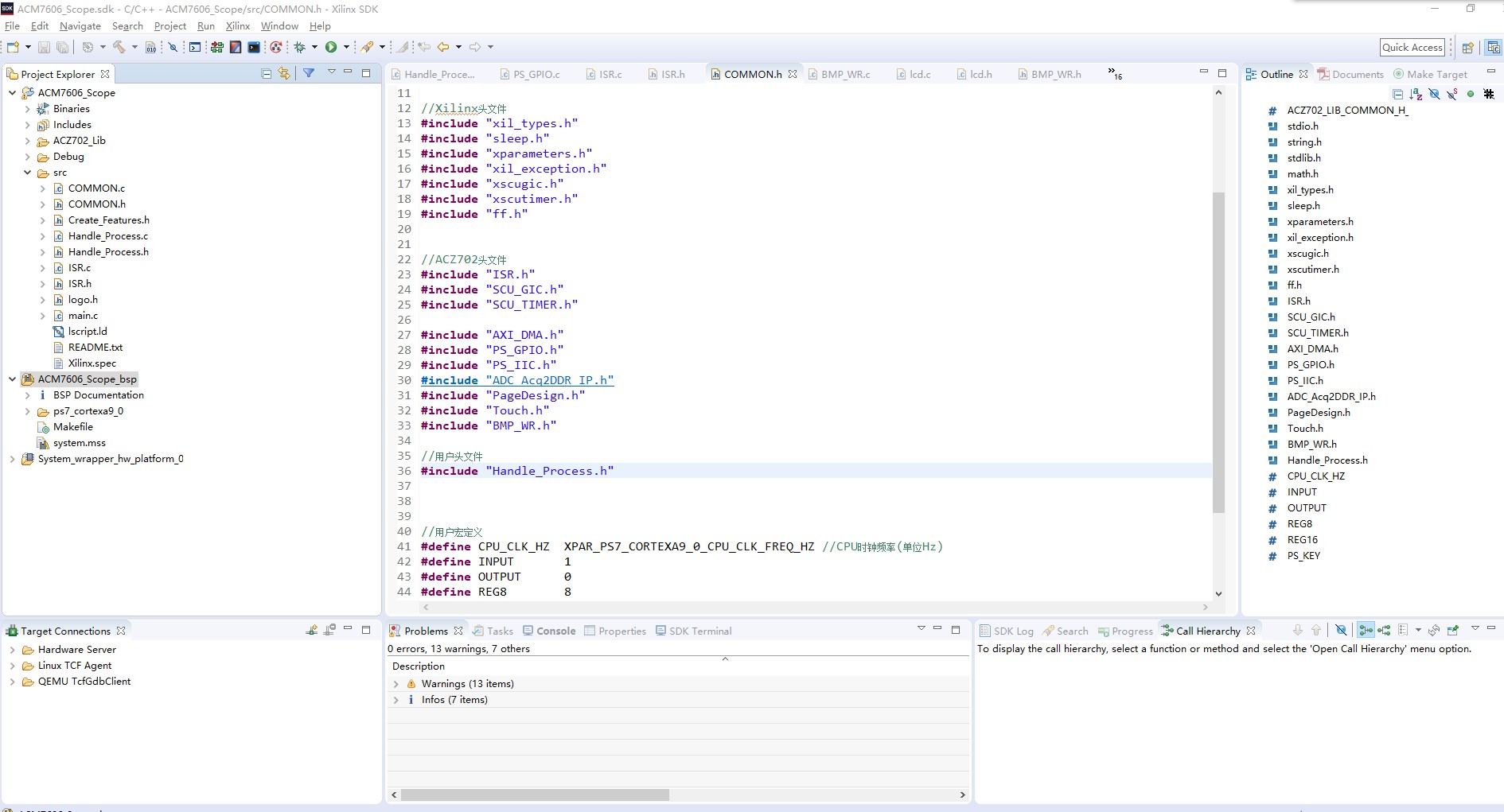Open the Xilinx menu
This screenshot has height=812, width=1504.
(238, 26)
